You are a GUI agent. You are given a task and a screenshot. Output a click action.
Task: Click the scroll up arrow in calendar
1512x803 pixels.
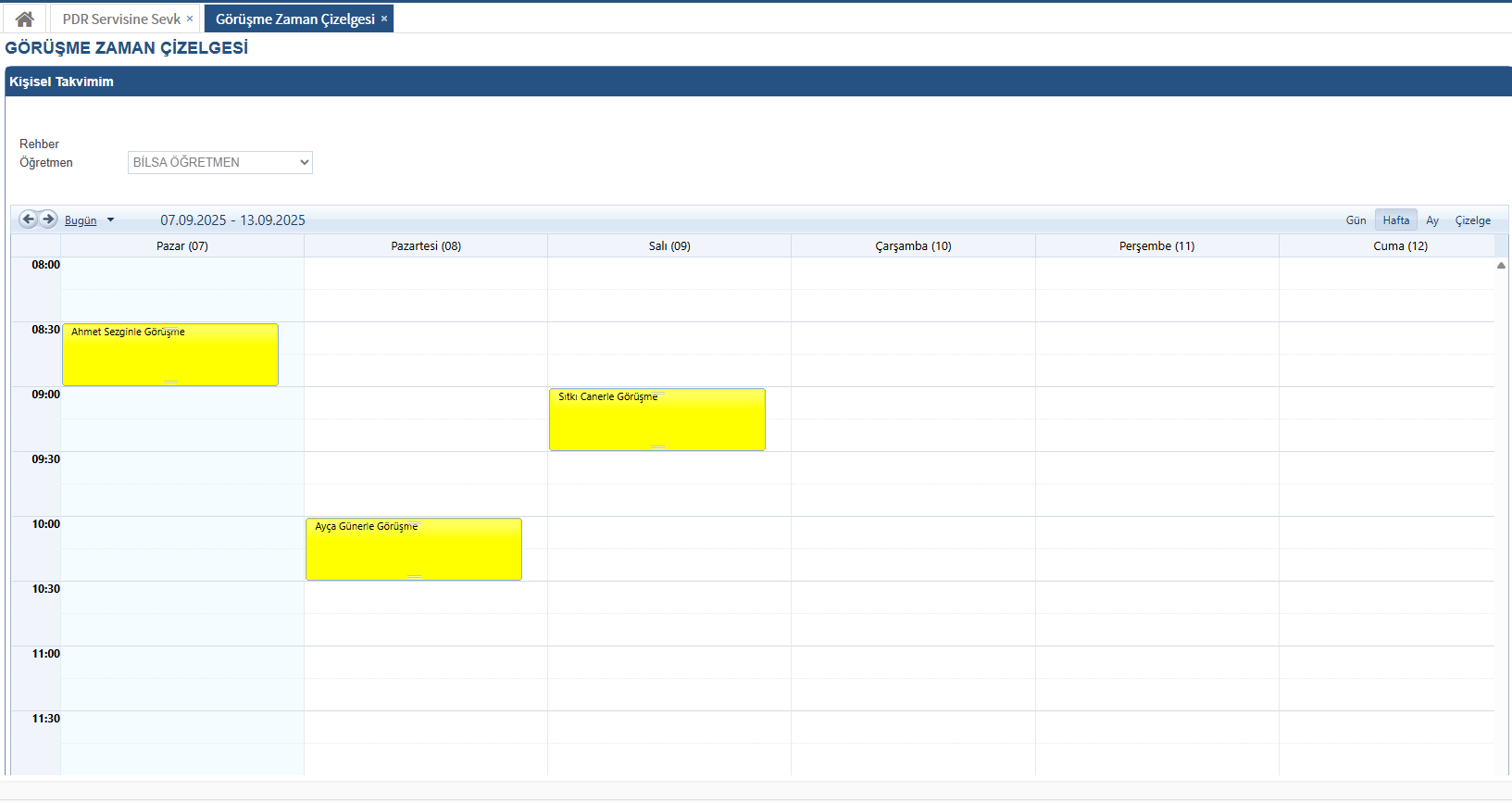[1501, 266]
